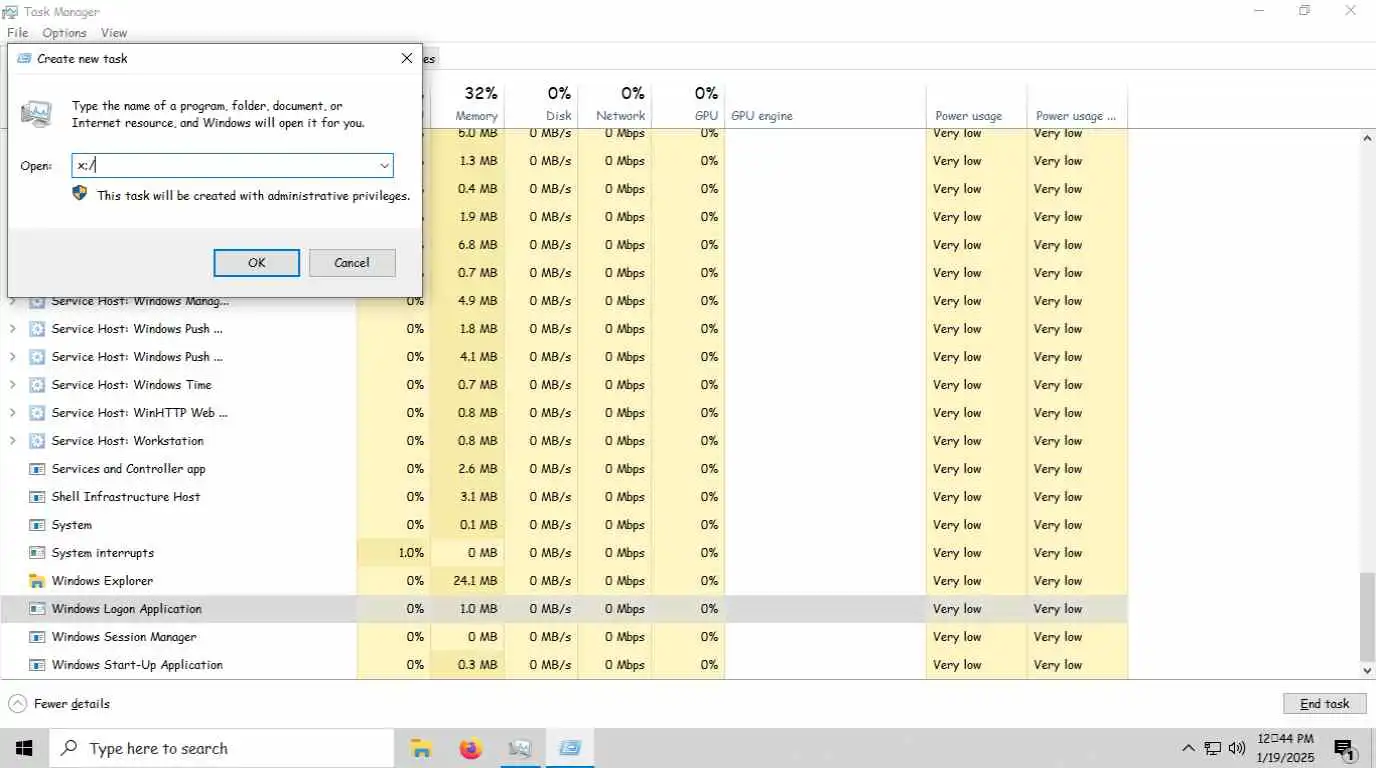Image resolution: width=1376 pixels, height=768 pixels.
Task: Select the Services and Controller app row
Action: coord(564,469)
